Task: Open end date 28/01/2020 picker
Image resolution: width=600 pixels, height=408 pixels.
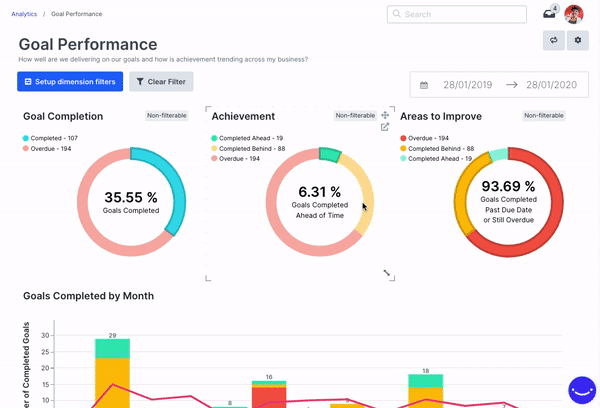Action: click(x=551, y=85)
